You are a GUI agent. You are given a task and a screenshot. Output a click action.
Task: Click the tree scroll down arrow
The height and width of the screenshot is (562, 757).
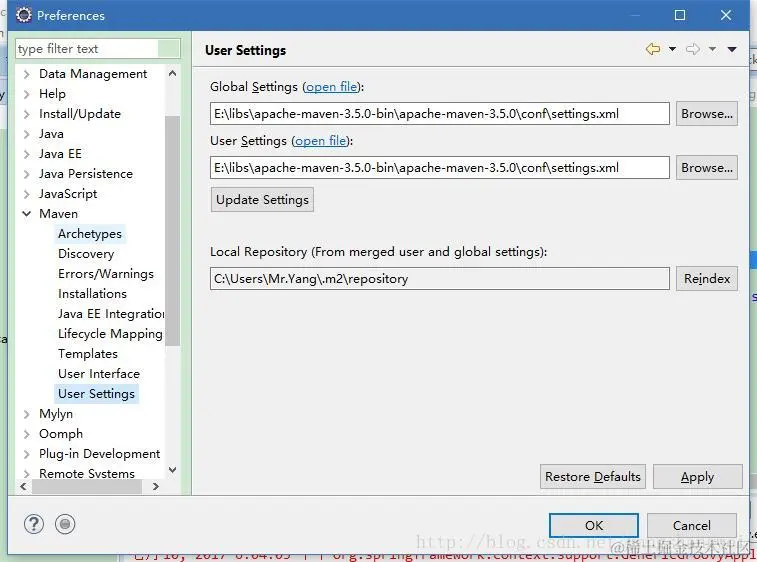[x=172, y=470]
